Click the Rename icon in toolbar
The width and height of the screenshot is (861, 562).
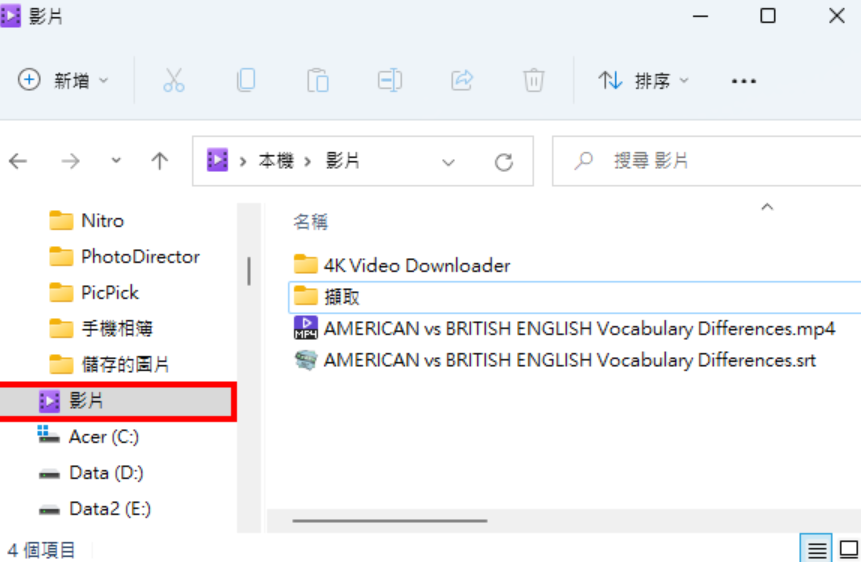pyautogui.click(x=390, y=80)
